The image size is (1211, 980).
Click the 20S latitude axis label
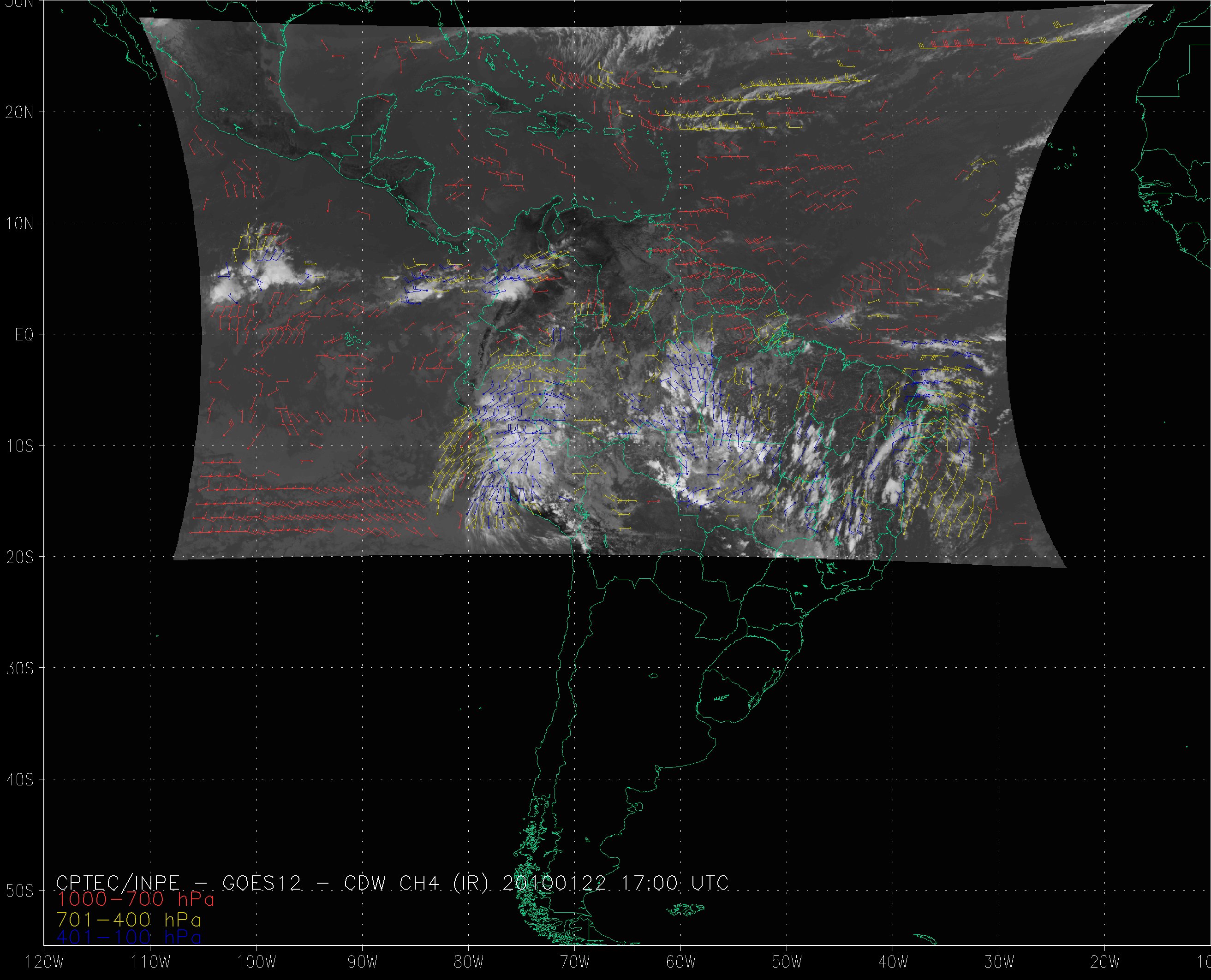click(x=19, y=557)
